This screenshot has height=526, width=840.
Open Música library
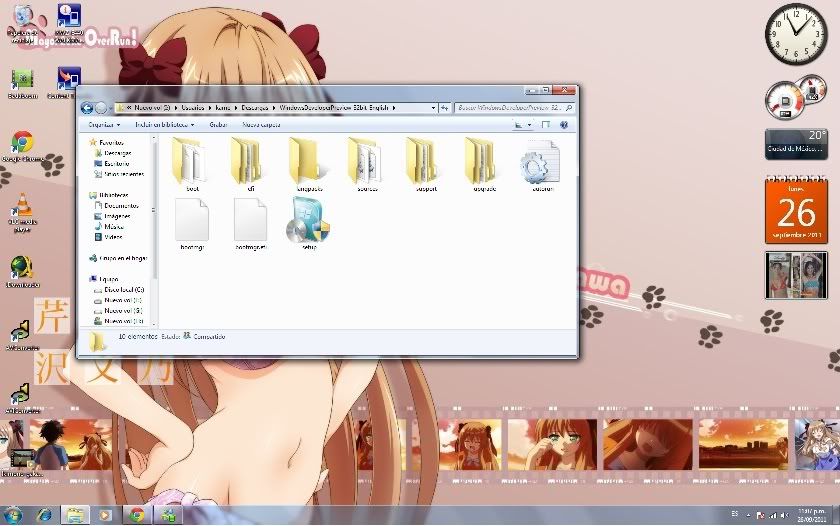point(114,227)
